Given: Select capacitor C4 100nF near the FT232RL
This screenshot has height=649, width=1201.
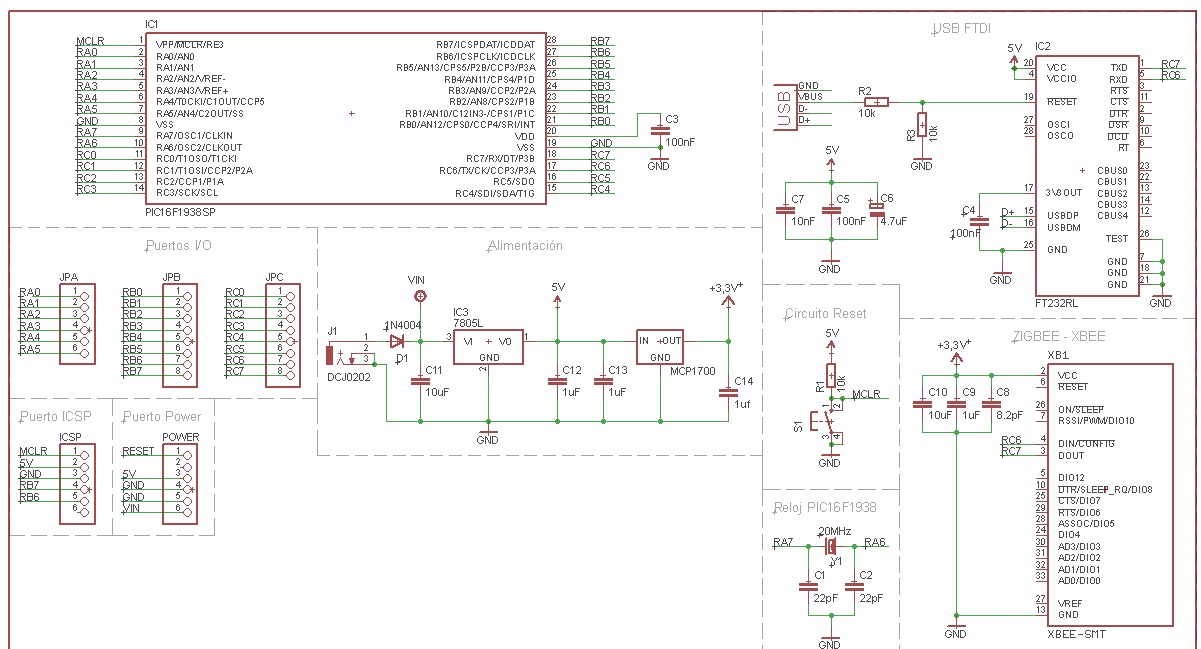Looking at the screenshot, I should [980, 223].
